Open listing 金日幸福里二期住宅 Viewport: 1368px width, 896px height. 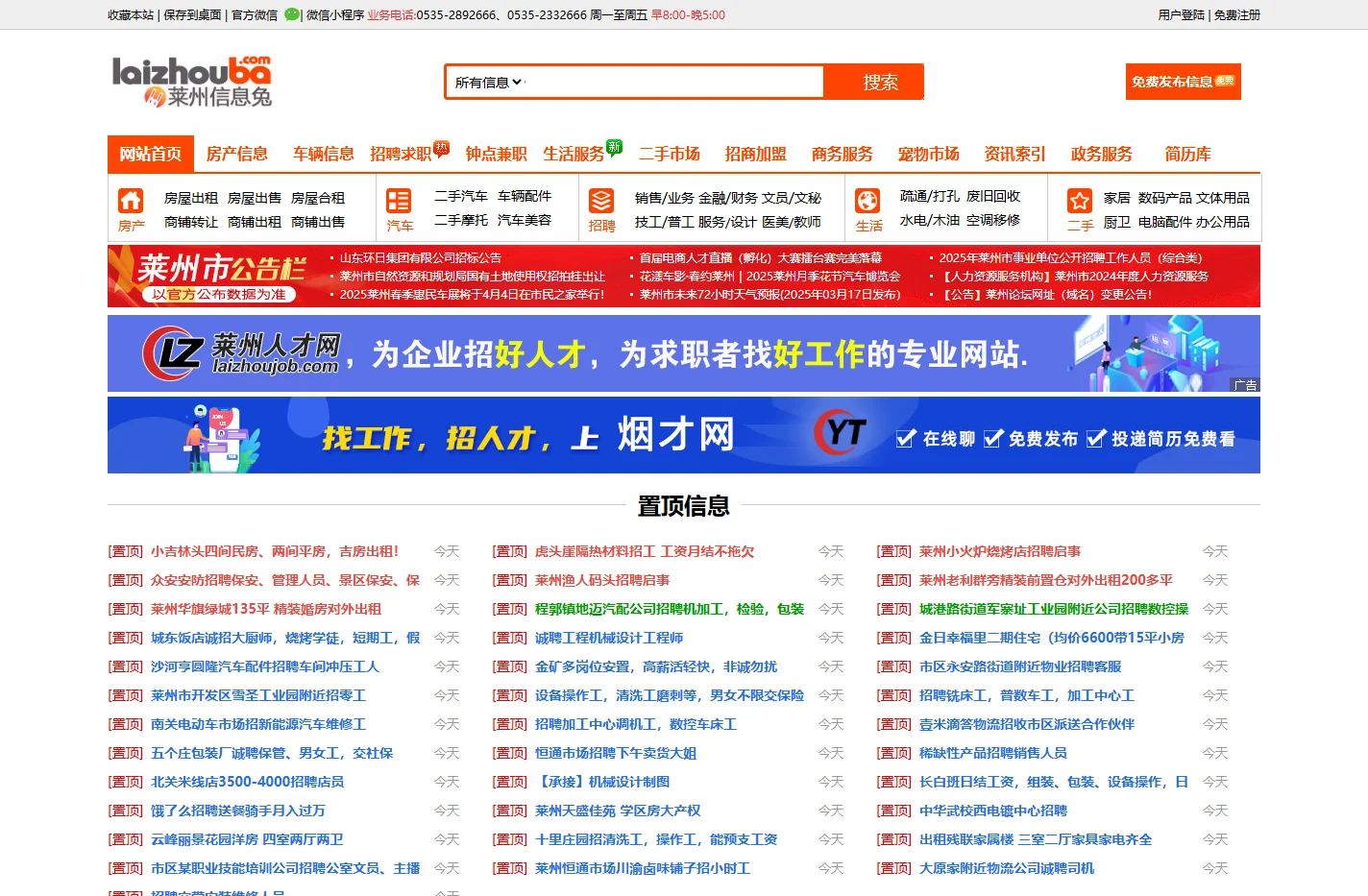point(1052,638)
